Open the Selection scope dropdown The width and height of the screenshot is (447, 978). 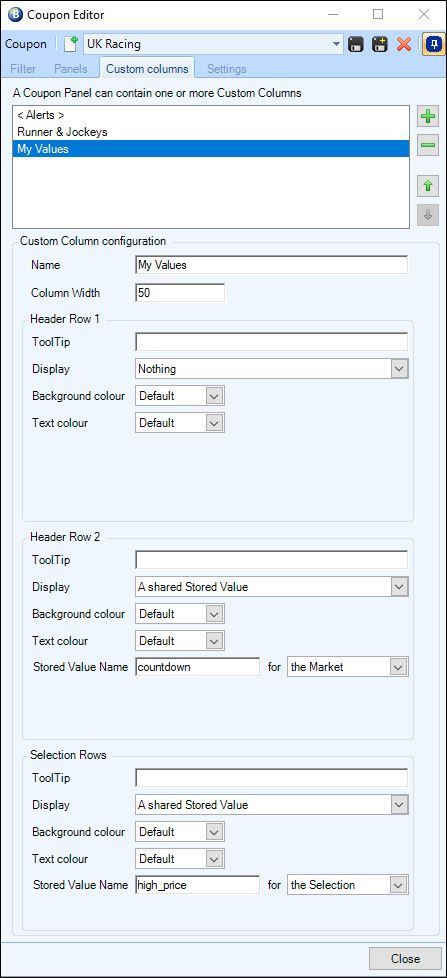pyautogui.click(x=347, y=884)
